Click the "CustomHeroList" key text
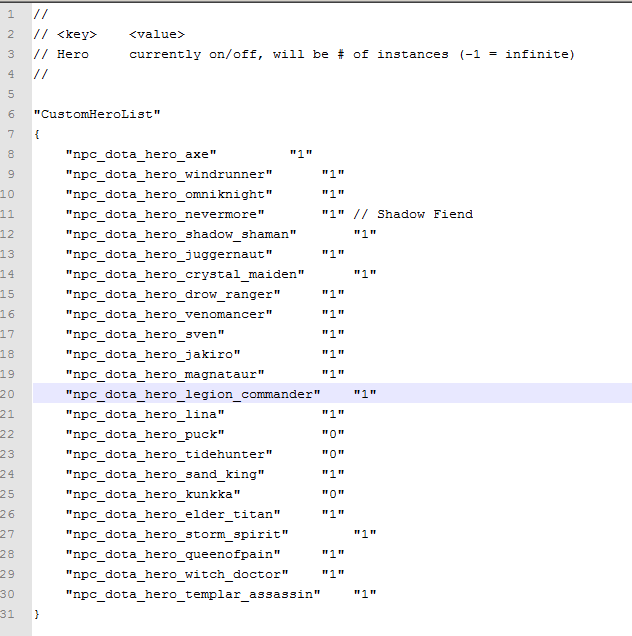 [x=97, y=114]
